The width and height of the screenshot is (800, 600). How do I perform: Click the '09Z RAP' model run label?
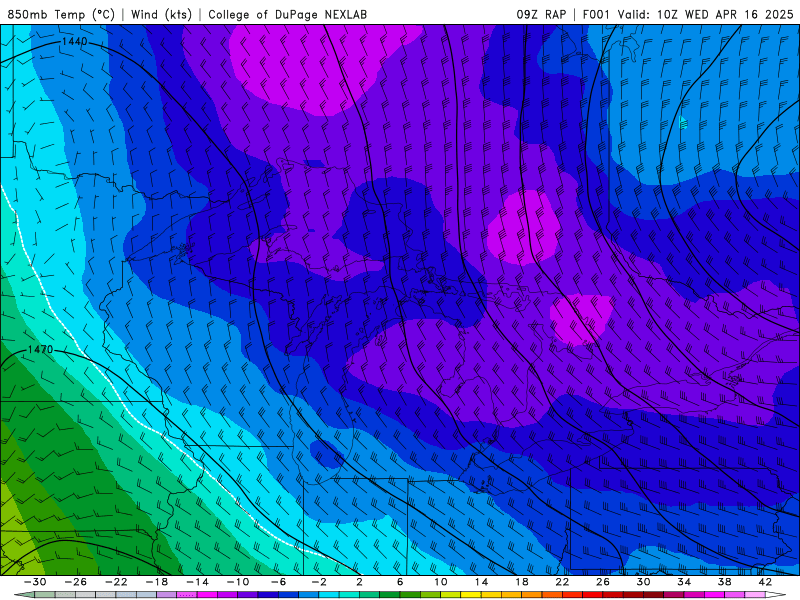pos(541,14)
